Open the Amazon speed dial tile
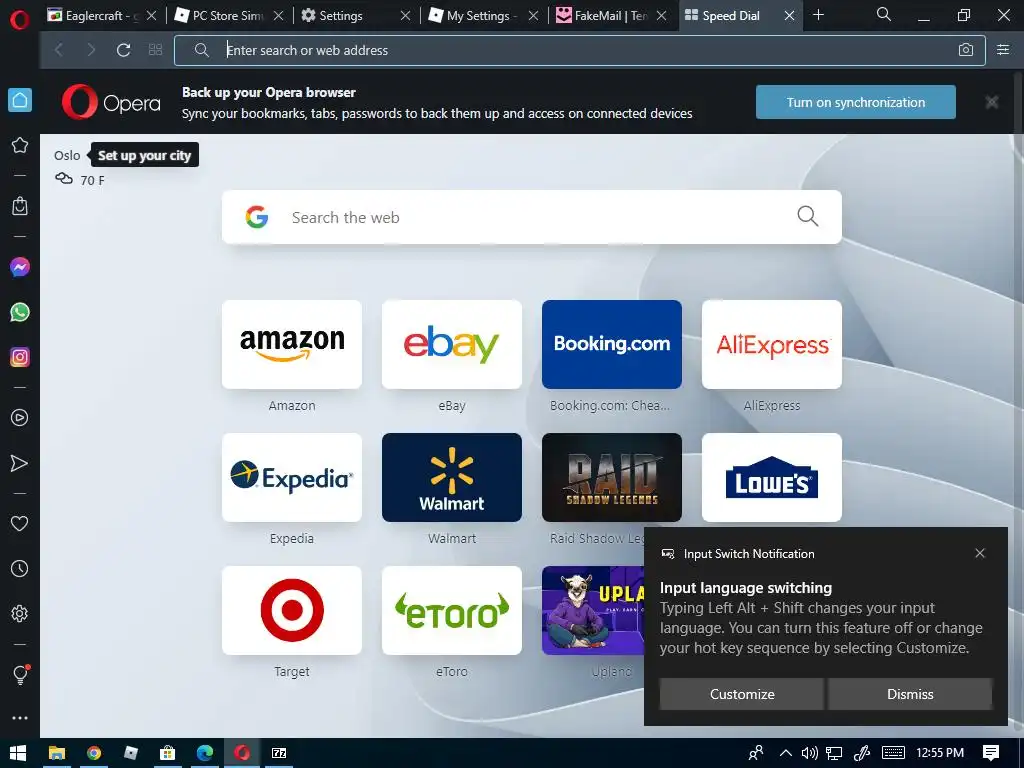 (292, 344)
